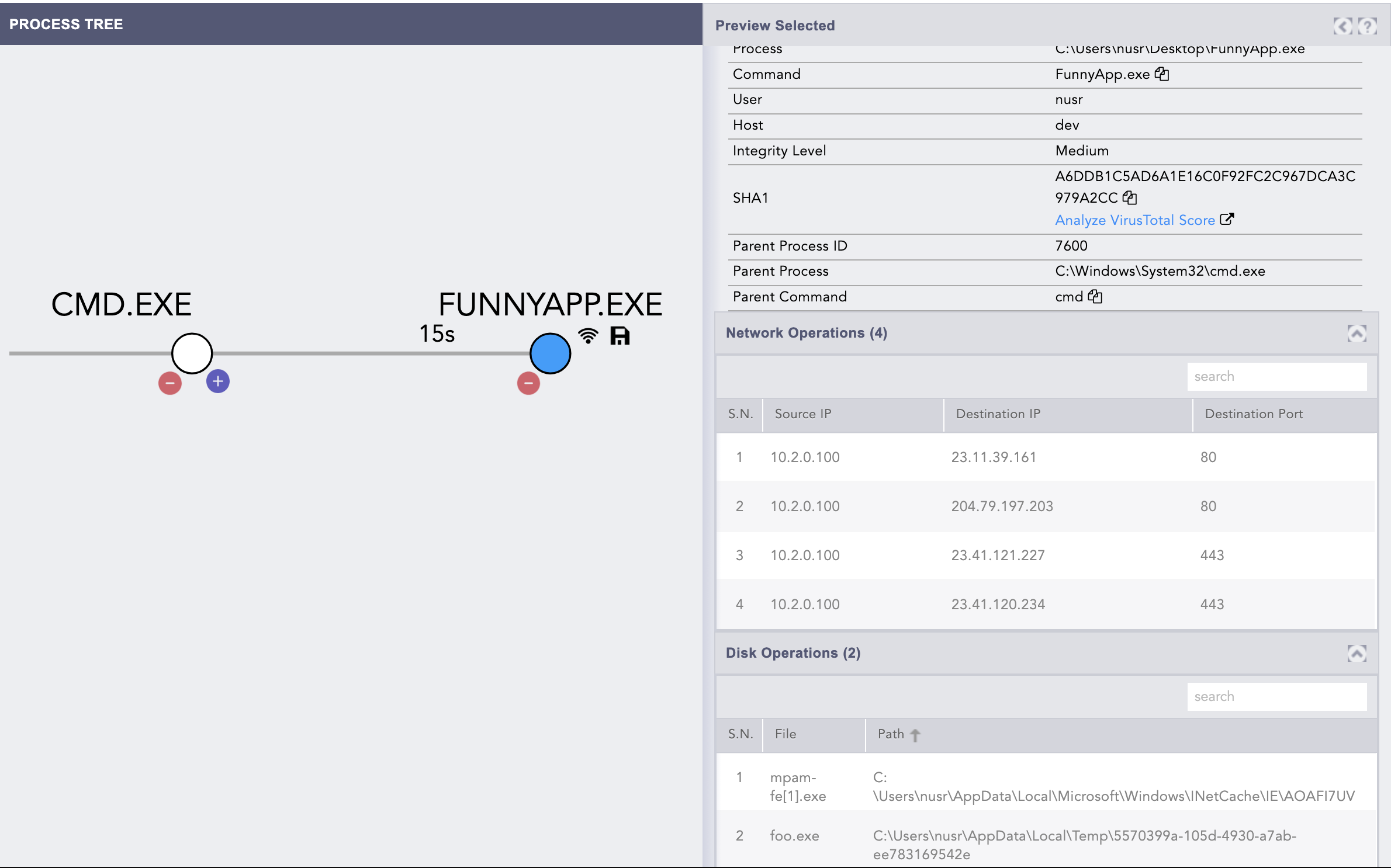1391x868 pixels.
Task: Sort network table by Destination Port header
Action: coord(1254,414)
